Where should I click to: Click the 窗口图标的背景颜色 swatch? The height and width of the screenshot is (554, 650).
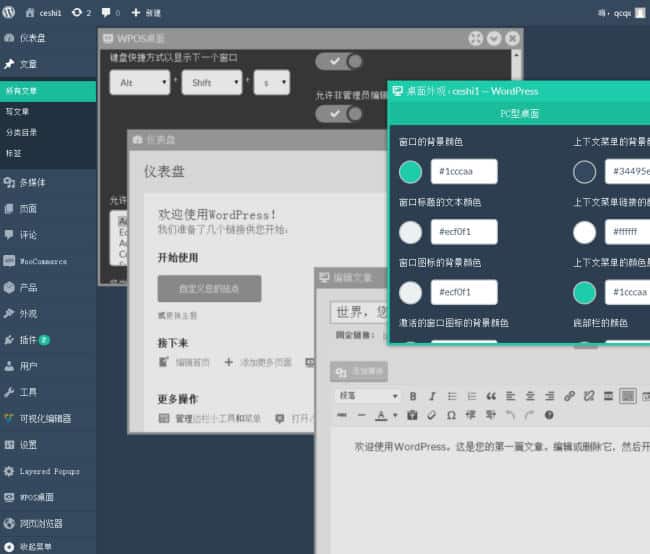point(410,292)
